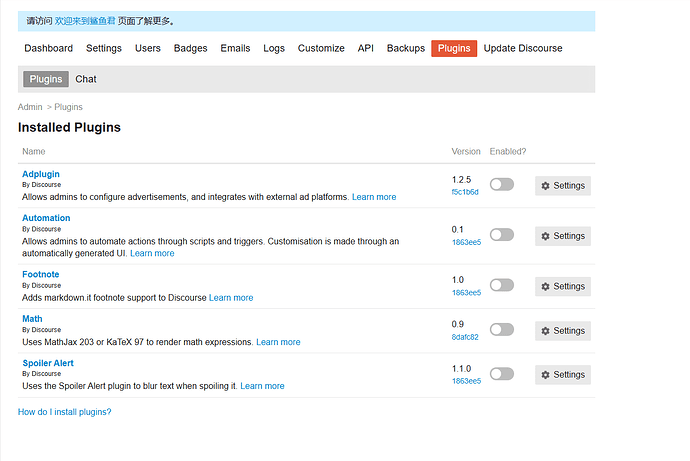Toggle the Adplugin enabled switch

[x=502, y=184]
